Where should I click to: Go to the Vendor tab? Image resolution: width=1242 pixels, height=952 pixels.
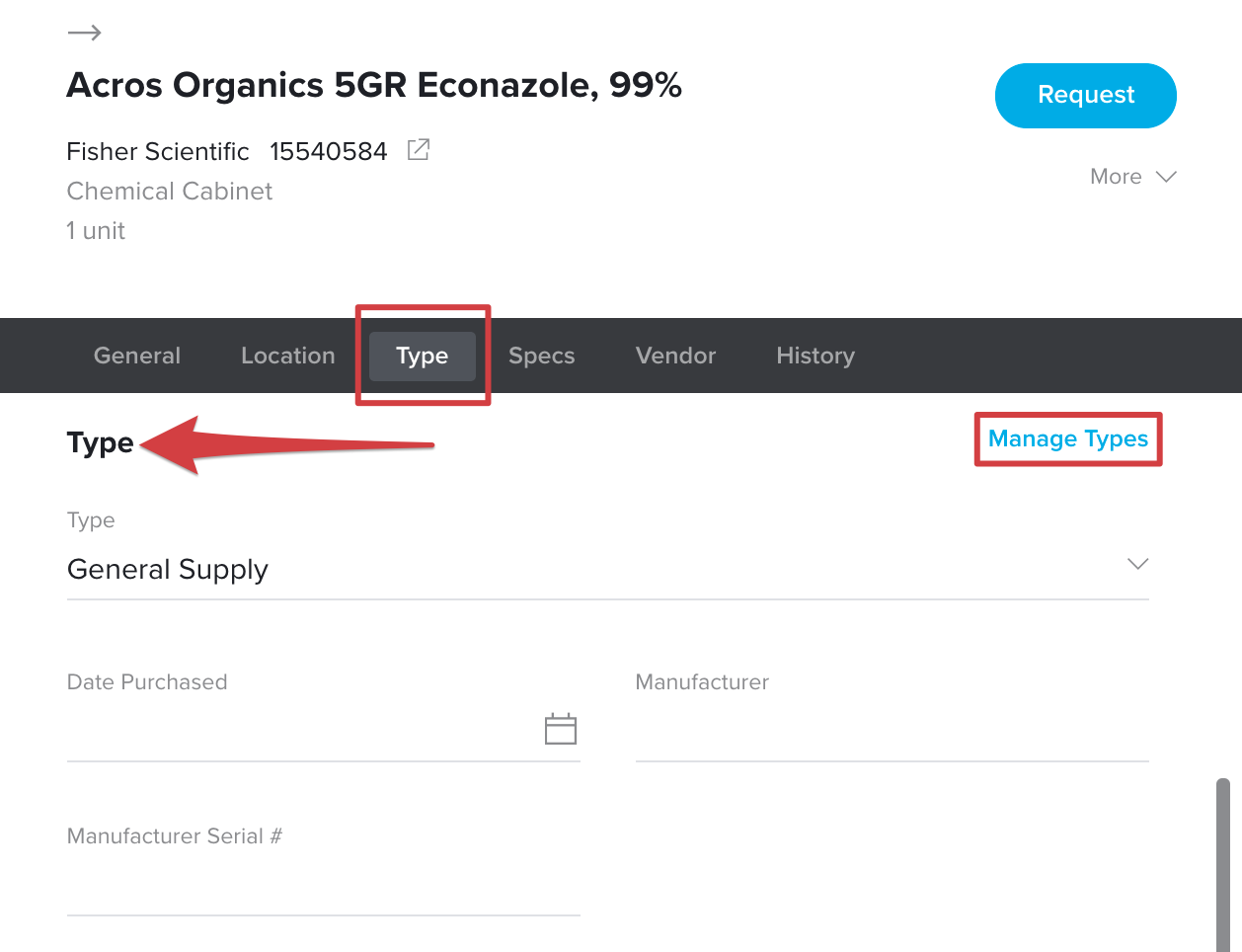point(676,356)
